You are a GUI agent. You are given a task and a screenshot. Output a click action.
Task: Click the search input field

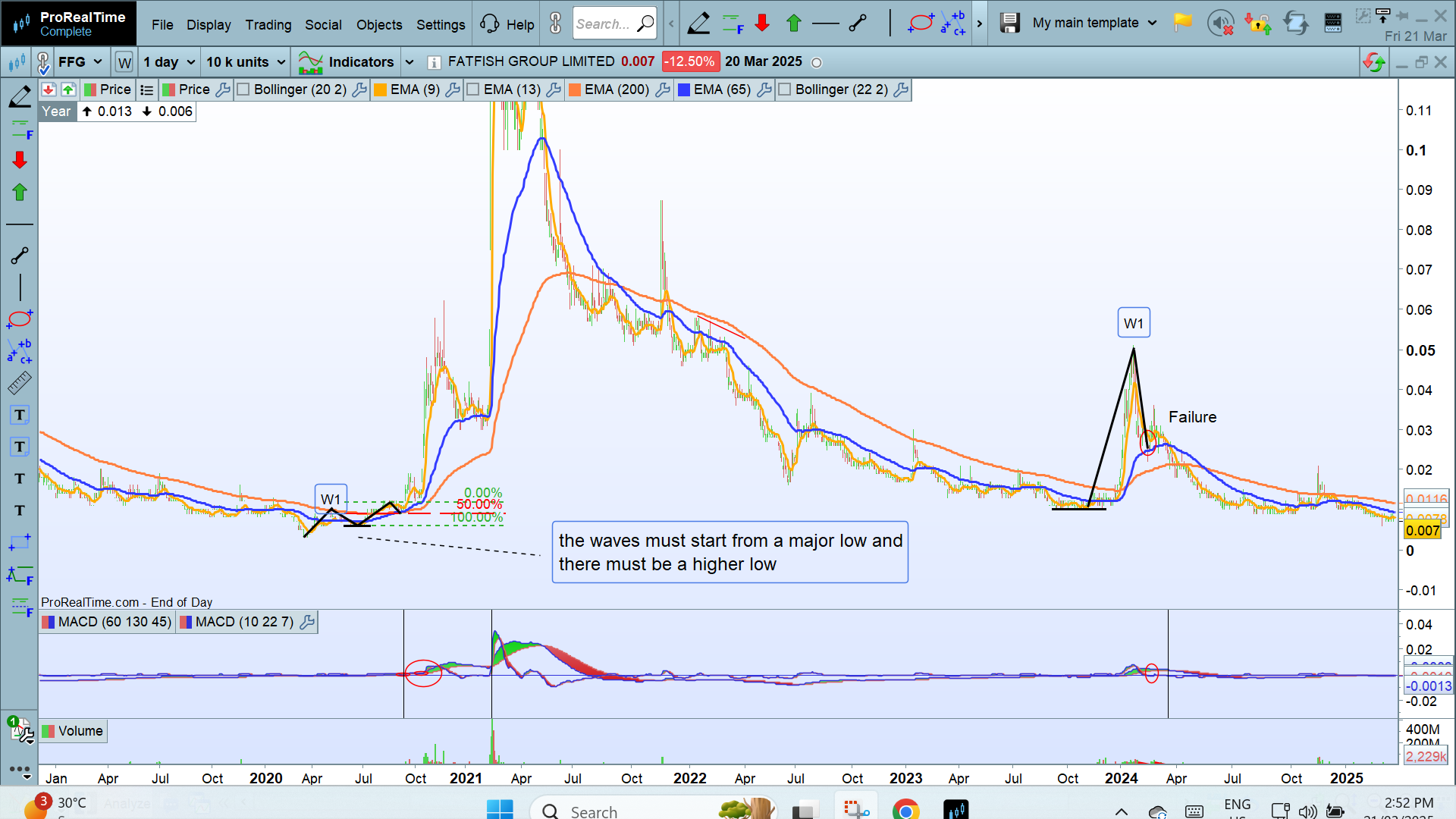pos(614,24)
